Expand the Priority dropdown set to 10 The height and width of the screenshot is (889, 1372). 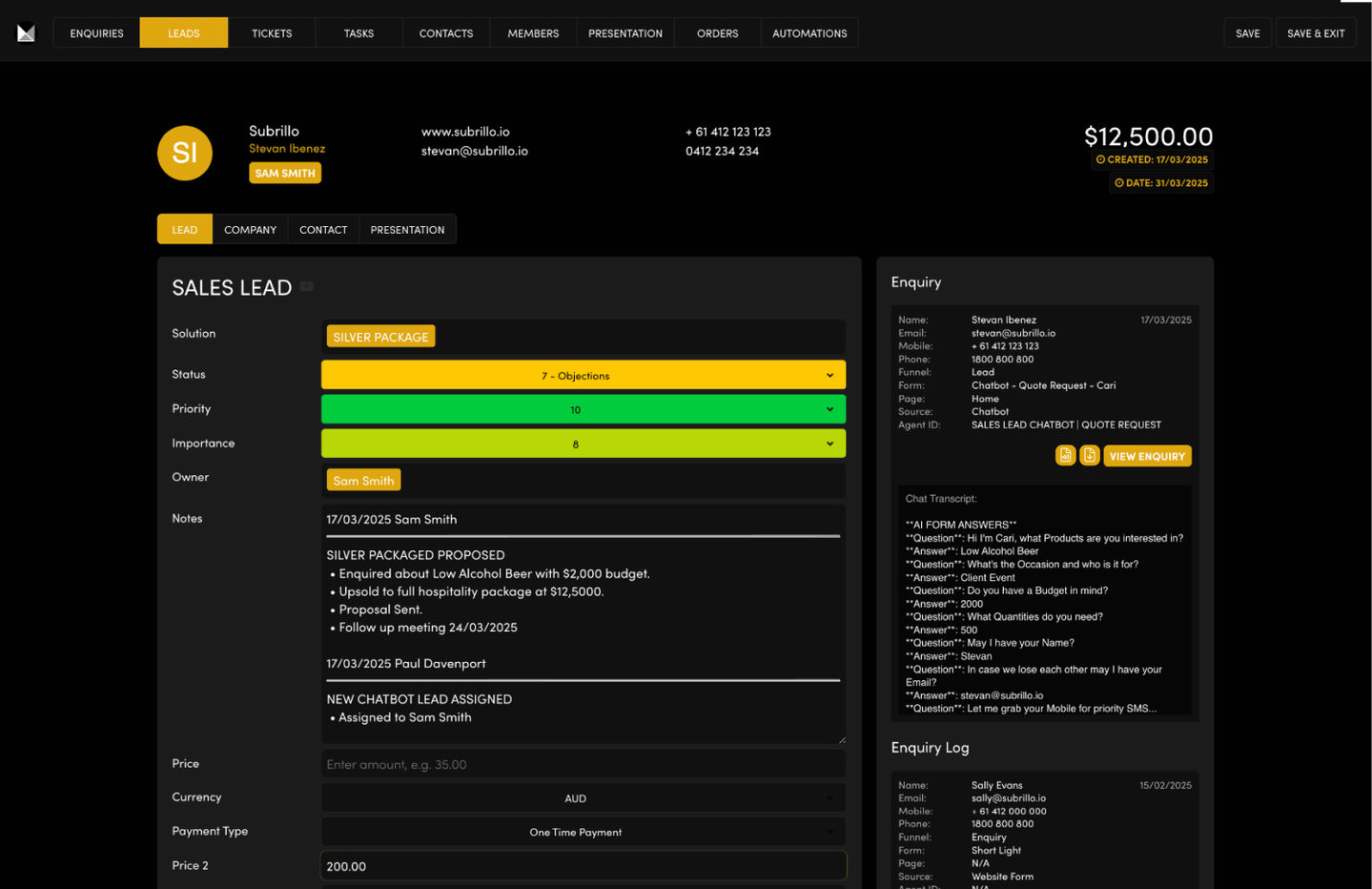583,410
